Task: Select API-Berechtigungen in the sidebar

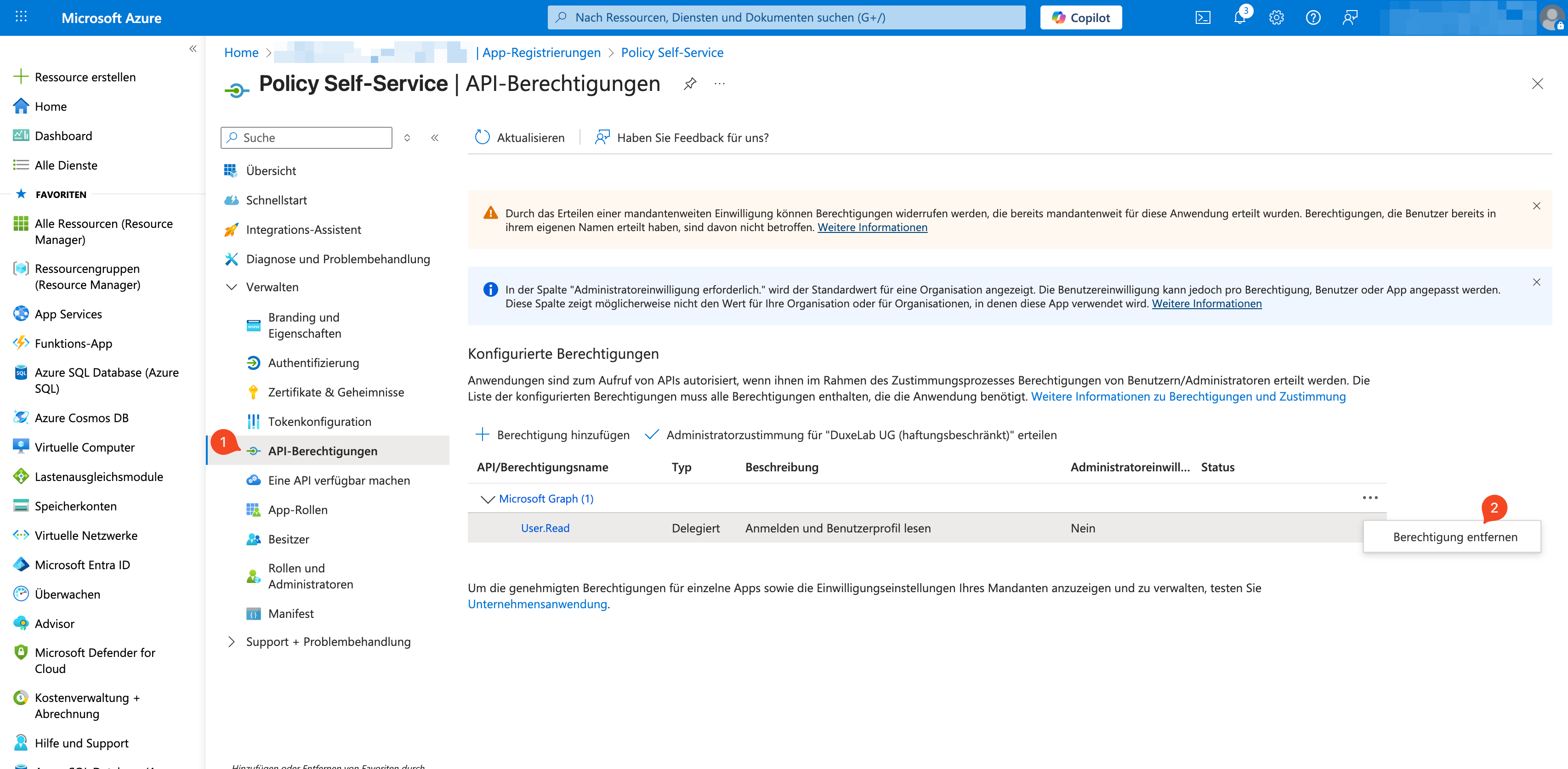Action: point(322,450)
